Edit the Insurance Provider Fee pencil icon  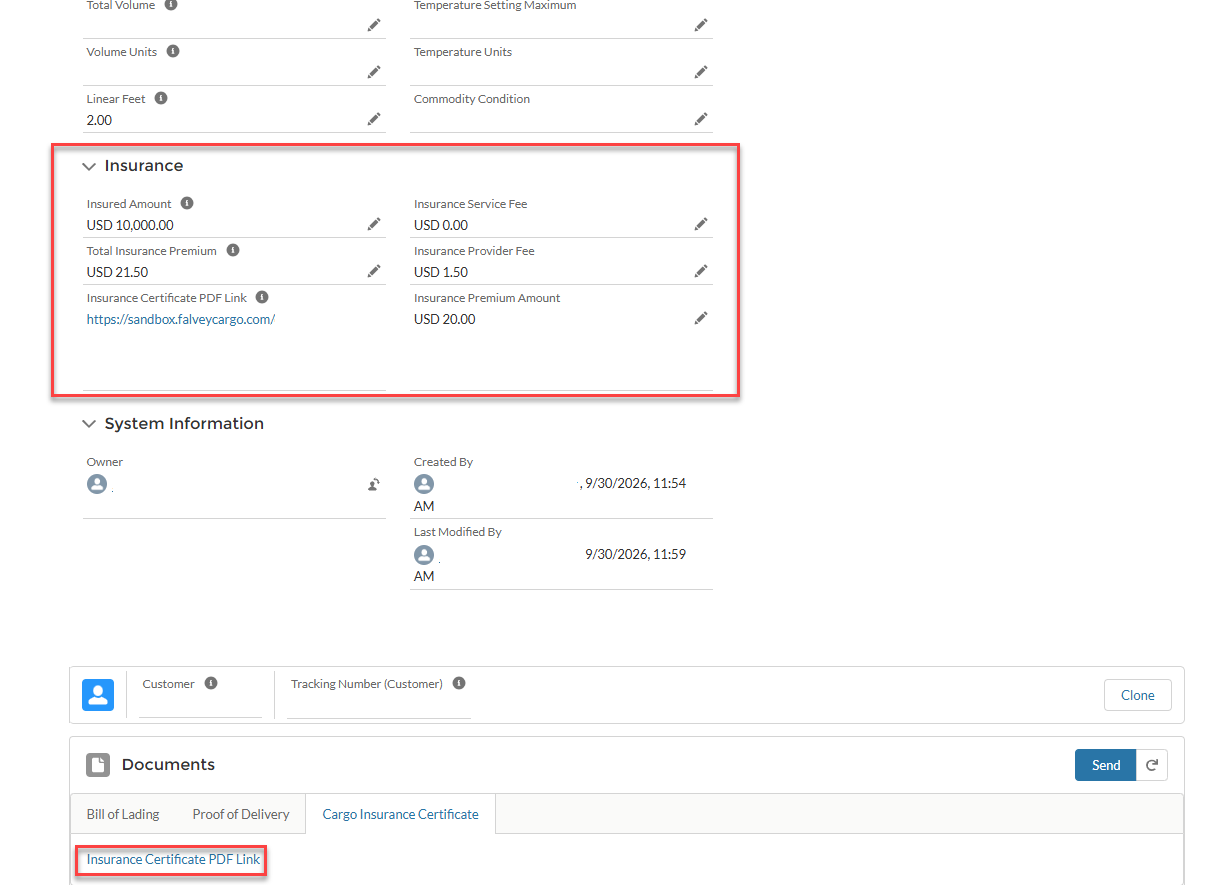pos(701,271)
